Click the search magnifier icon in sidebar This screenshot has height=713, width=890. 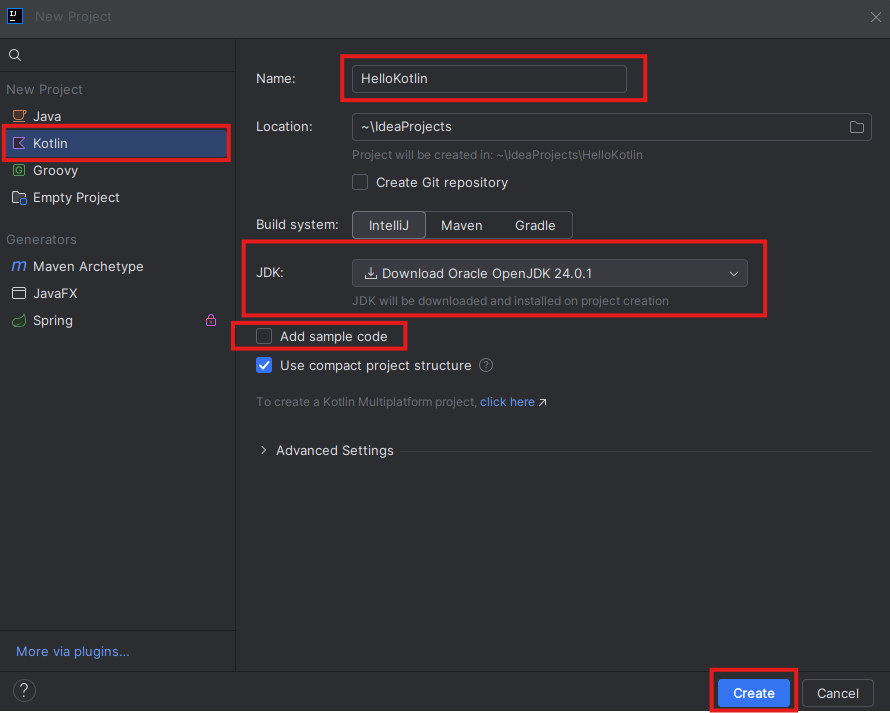(x=15, y=55)
